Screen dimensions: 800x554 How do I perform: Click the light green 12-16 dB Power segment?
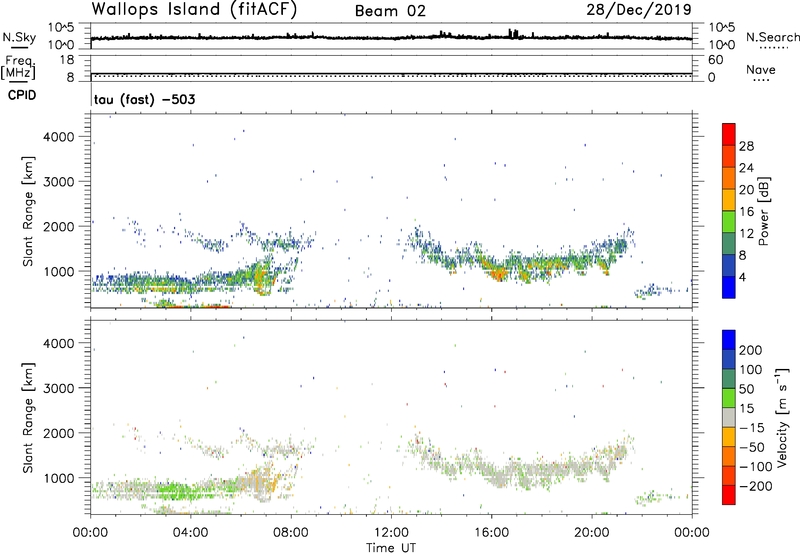point(729,221)
